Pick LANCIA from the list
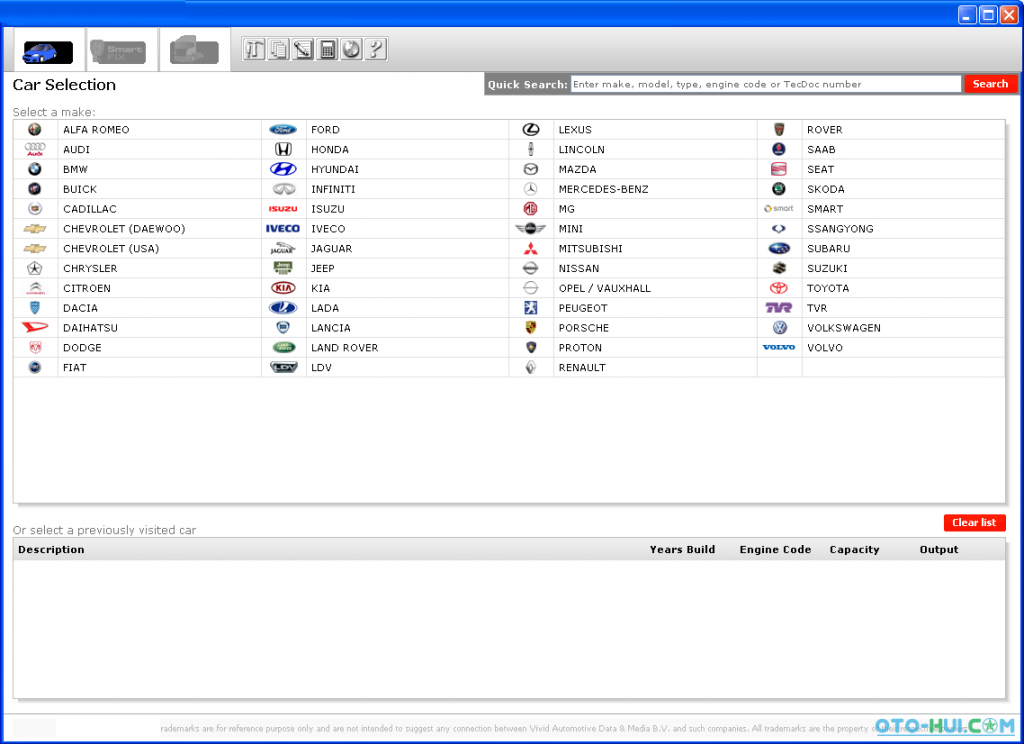 pyautogui.click(x=330, y=328)
